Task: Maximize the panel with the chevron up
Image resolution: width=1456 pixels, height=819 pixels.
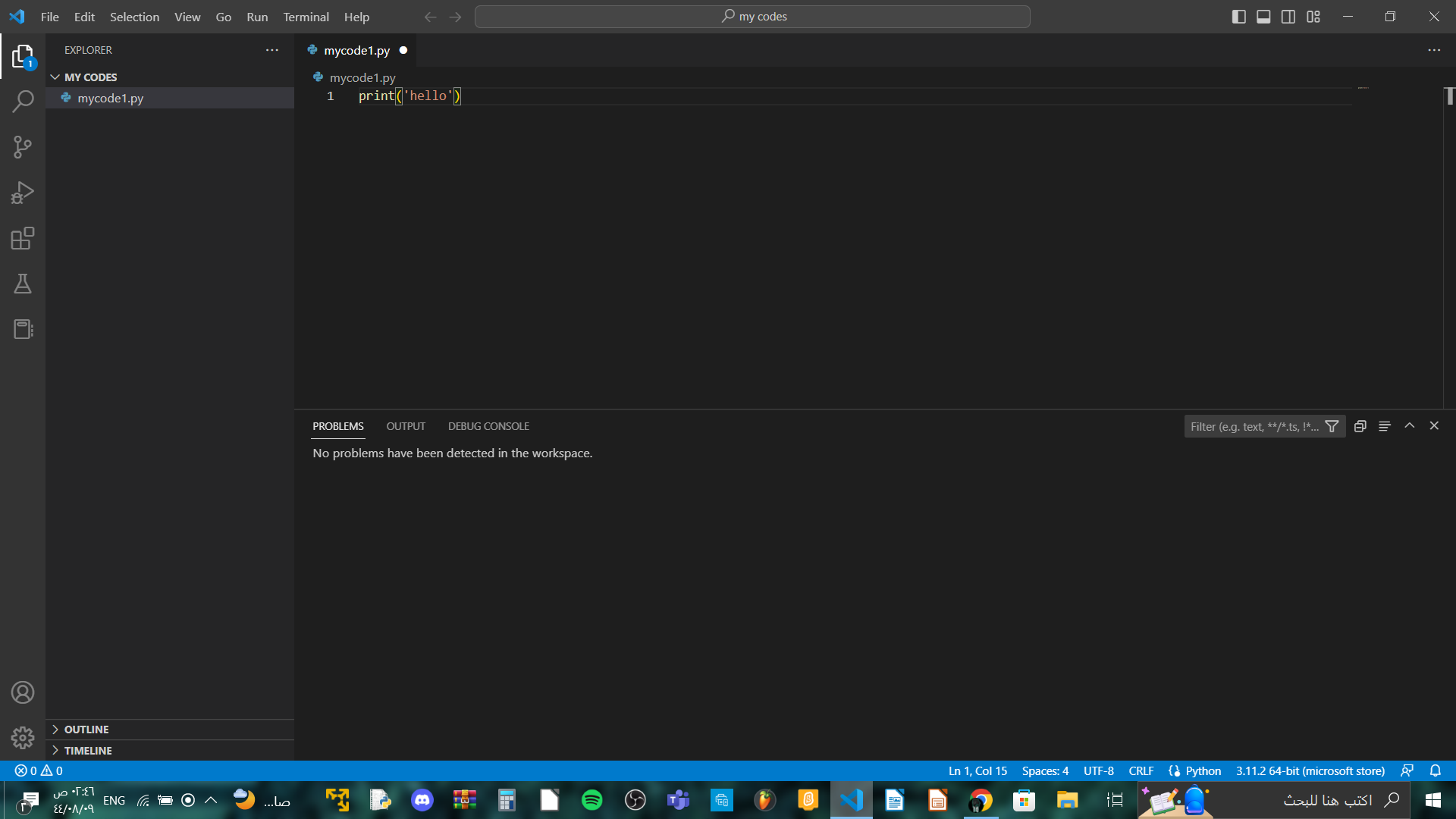Action: coord(1410,426)
